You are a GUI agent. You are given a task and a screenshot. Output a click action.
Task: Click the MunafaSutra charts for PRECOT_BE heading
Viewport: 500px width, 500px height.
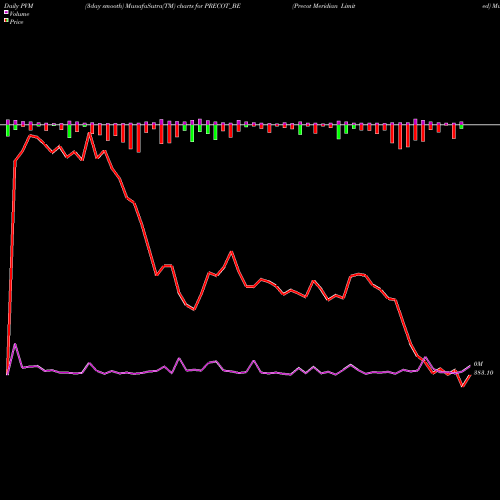pyautogui.click(x=163, y=6)
